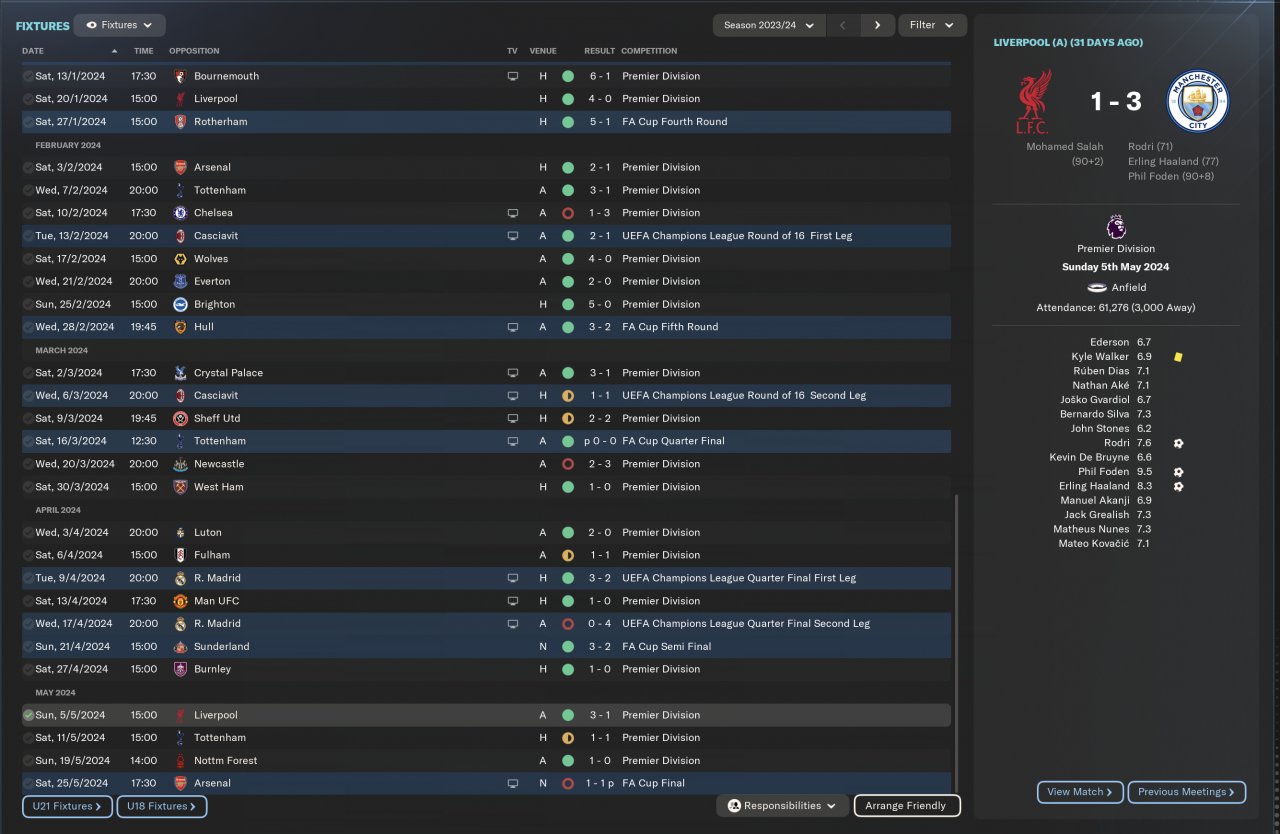Click the Newcastle club badge
1280x834 pixels.
pos(180,464)
